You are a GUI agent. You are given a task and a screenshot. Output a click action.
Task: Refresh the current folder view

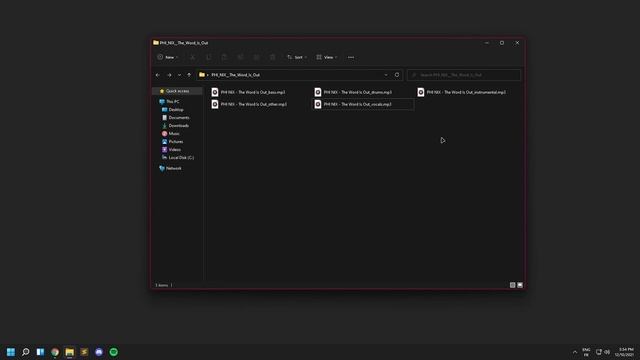(397, 75)
